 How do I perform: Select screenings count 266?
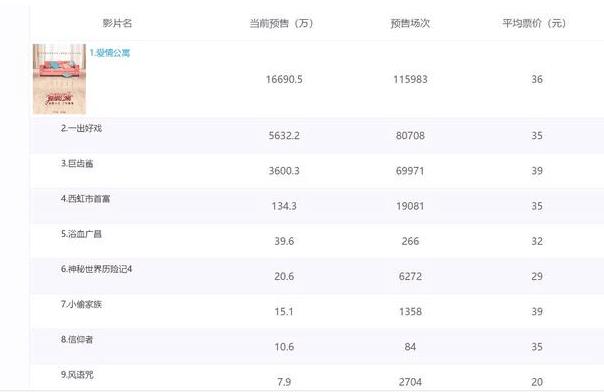410,241
